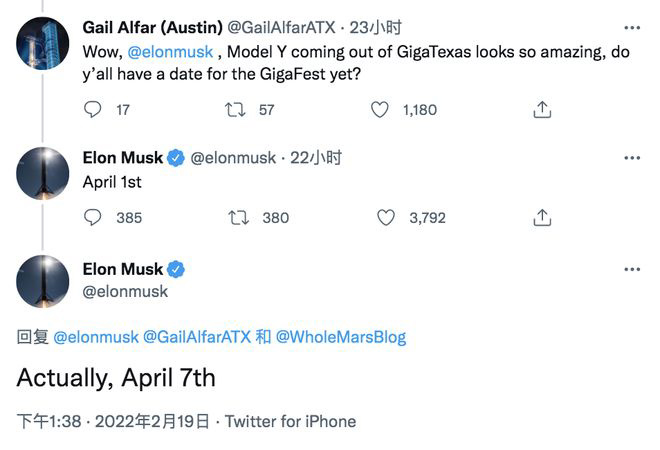Open the @elonmusk mention in Gail's tweet
Image resolution: width=660 pixels, height=450 pixels.
(x=170, y=52)
